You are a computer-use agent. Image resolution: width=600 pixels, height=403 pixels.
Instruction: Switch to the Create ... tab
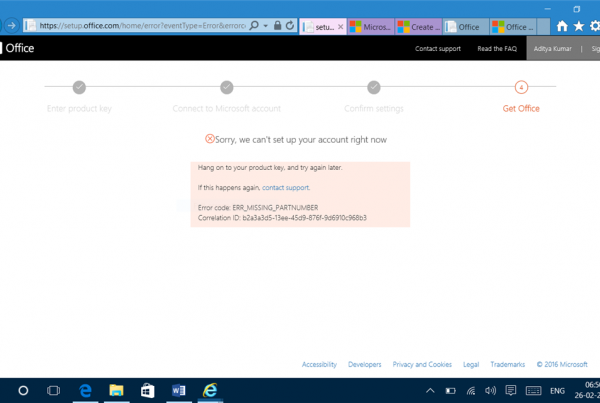[x=418, y=27]
